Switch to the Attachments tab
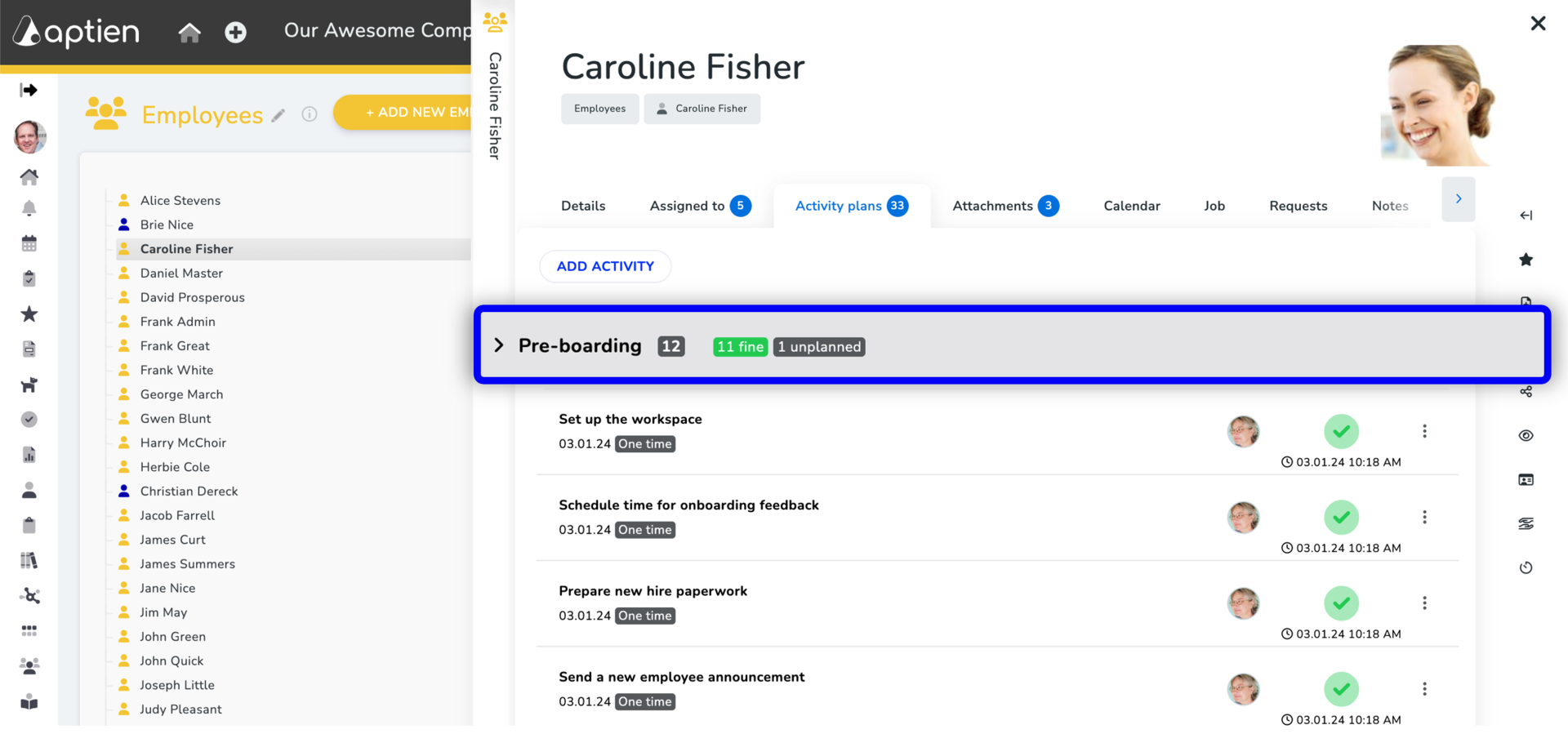 1005,206
